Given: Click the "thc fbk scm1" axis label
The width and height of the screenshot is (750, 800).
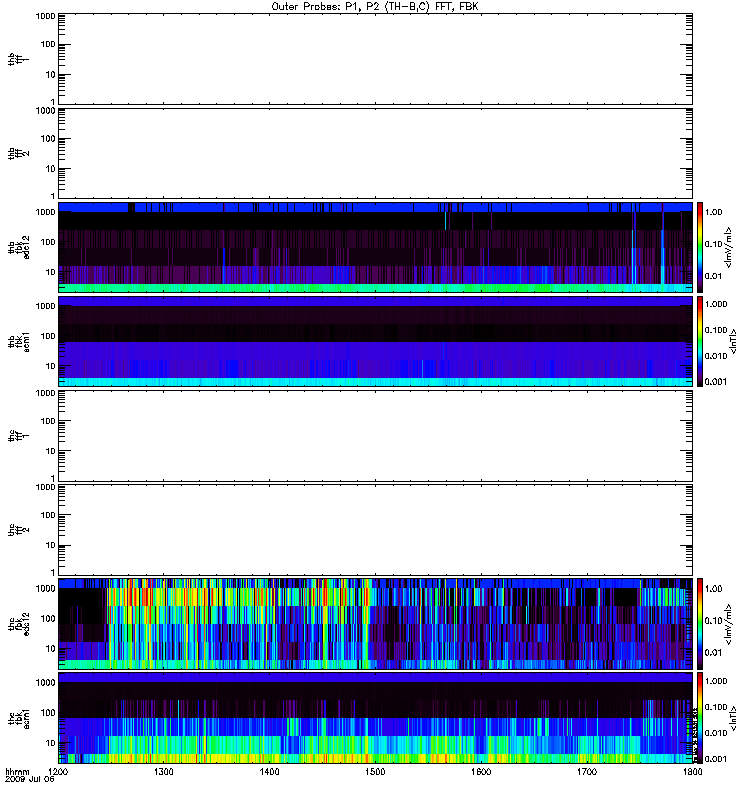Looking at the screenshot, I should pyautogui.click(x=19, y=718).
